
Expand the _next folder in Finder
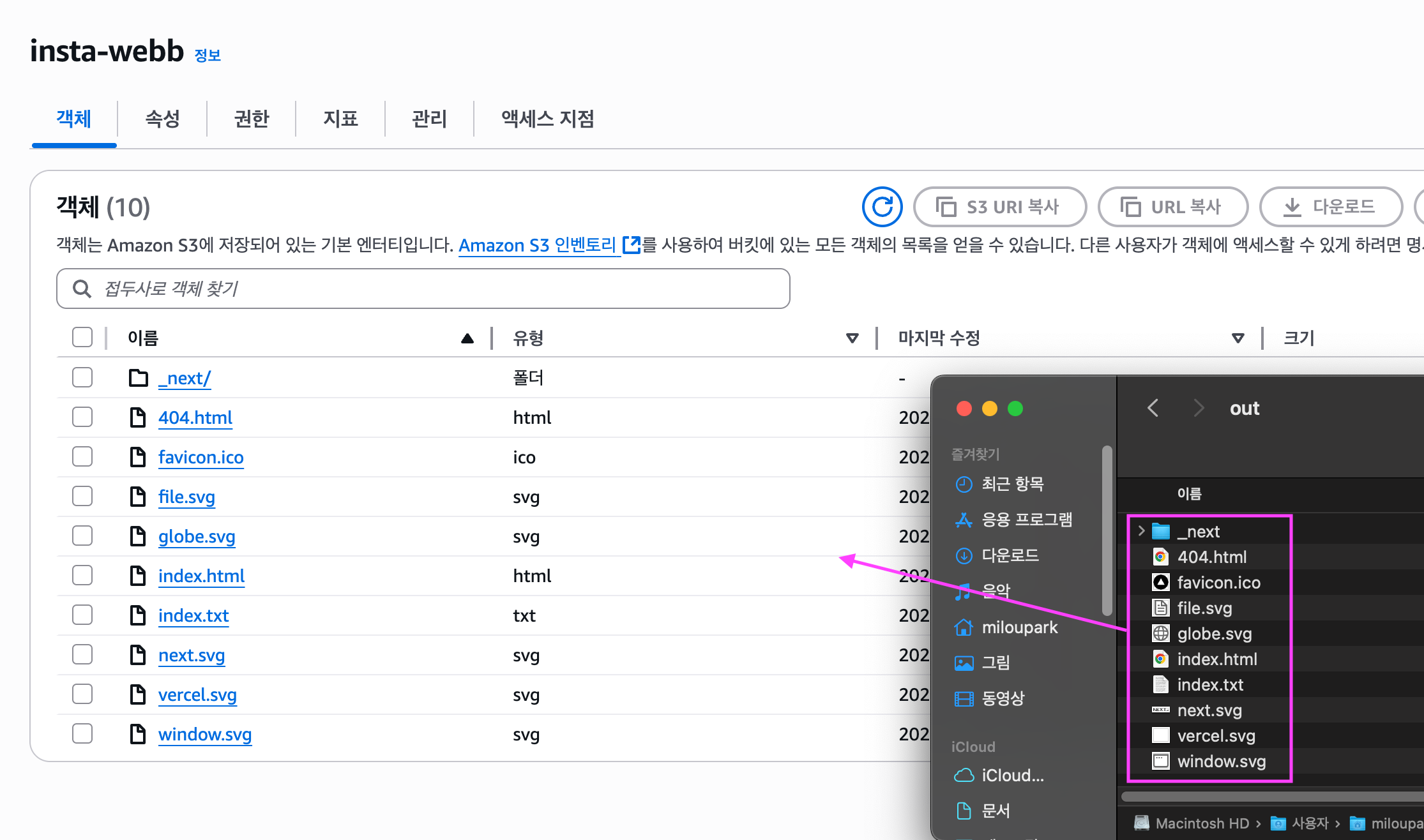[1140, 530]
